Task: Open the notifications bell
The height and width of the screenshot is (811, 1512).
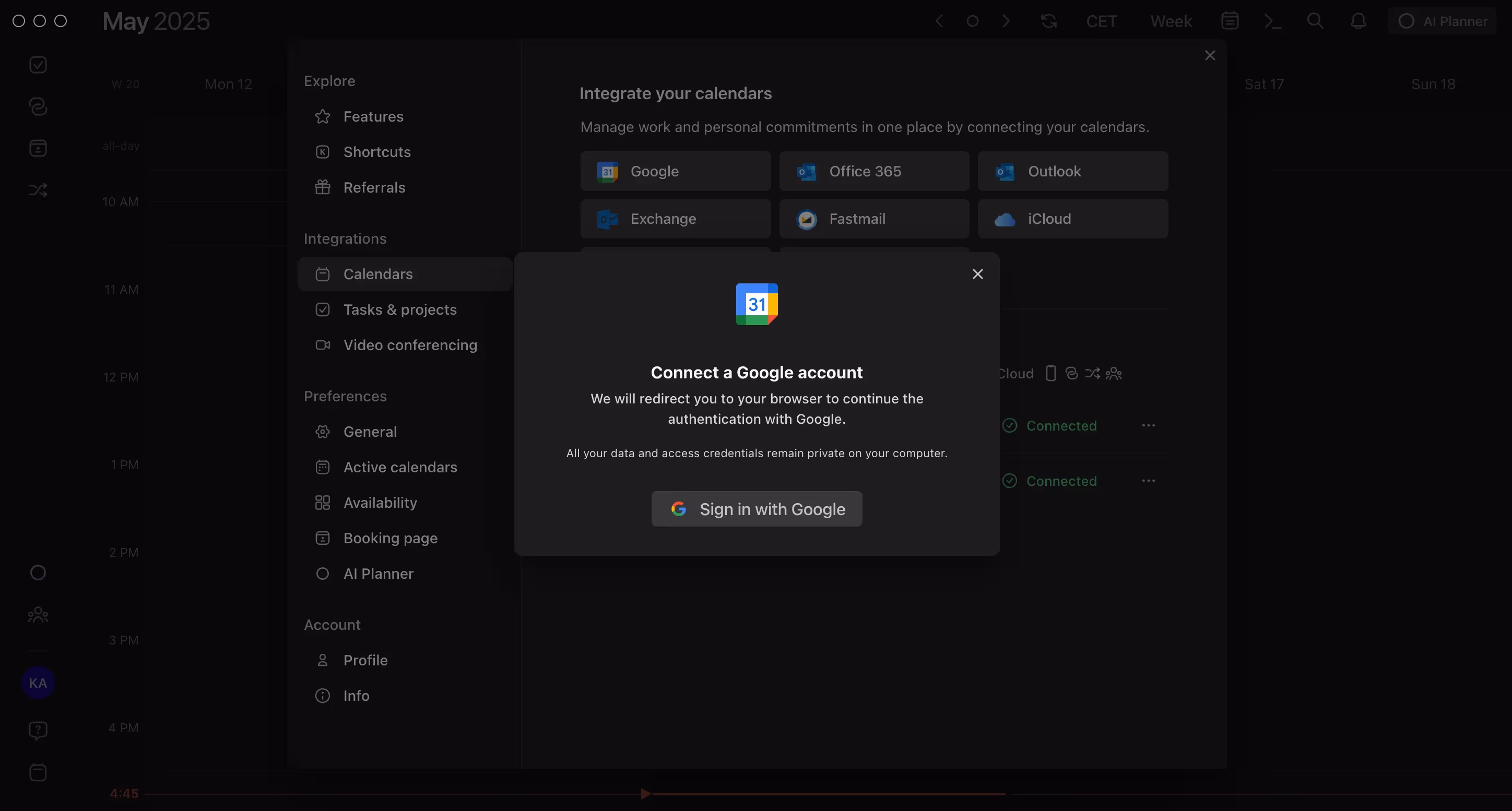Action: coord(1358,21)
